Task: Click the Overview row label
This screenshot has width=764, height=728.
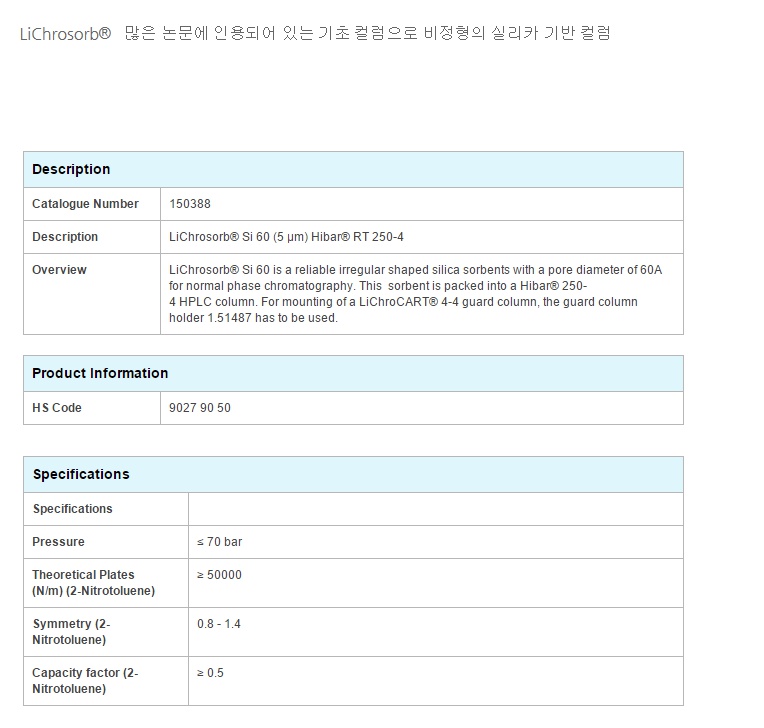Action: point(59,270)
